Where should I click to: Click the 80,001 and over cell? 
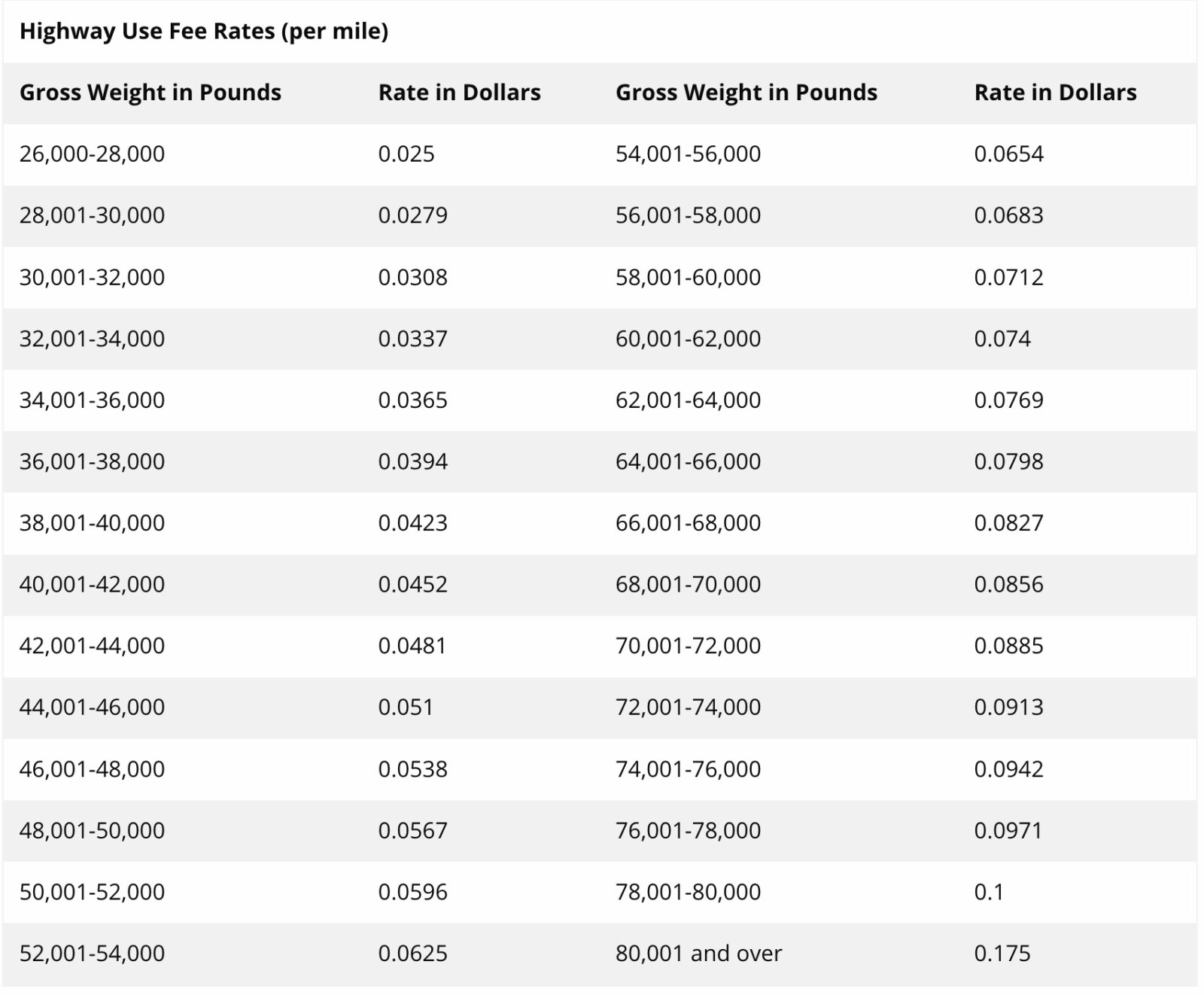coord(698,954)
